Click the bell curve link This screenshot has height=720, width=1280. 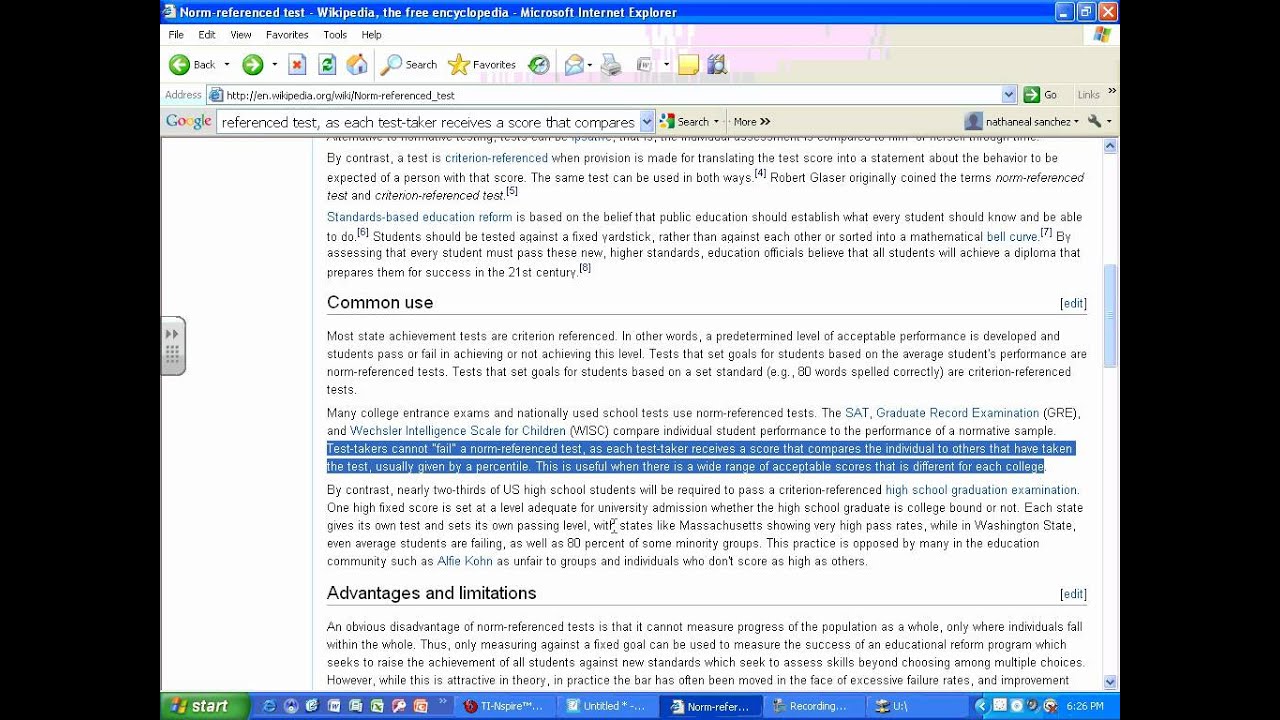1012,237
